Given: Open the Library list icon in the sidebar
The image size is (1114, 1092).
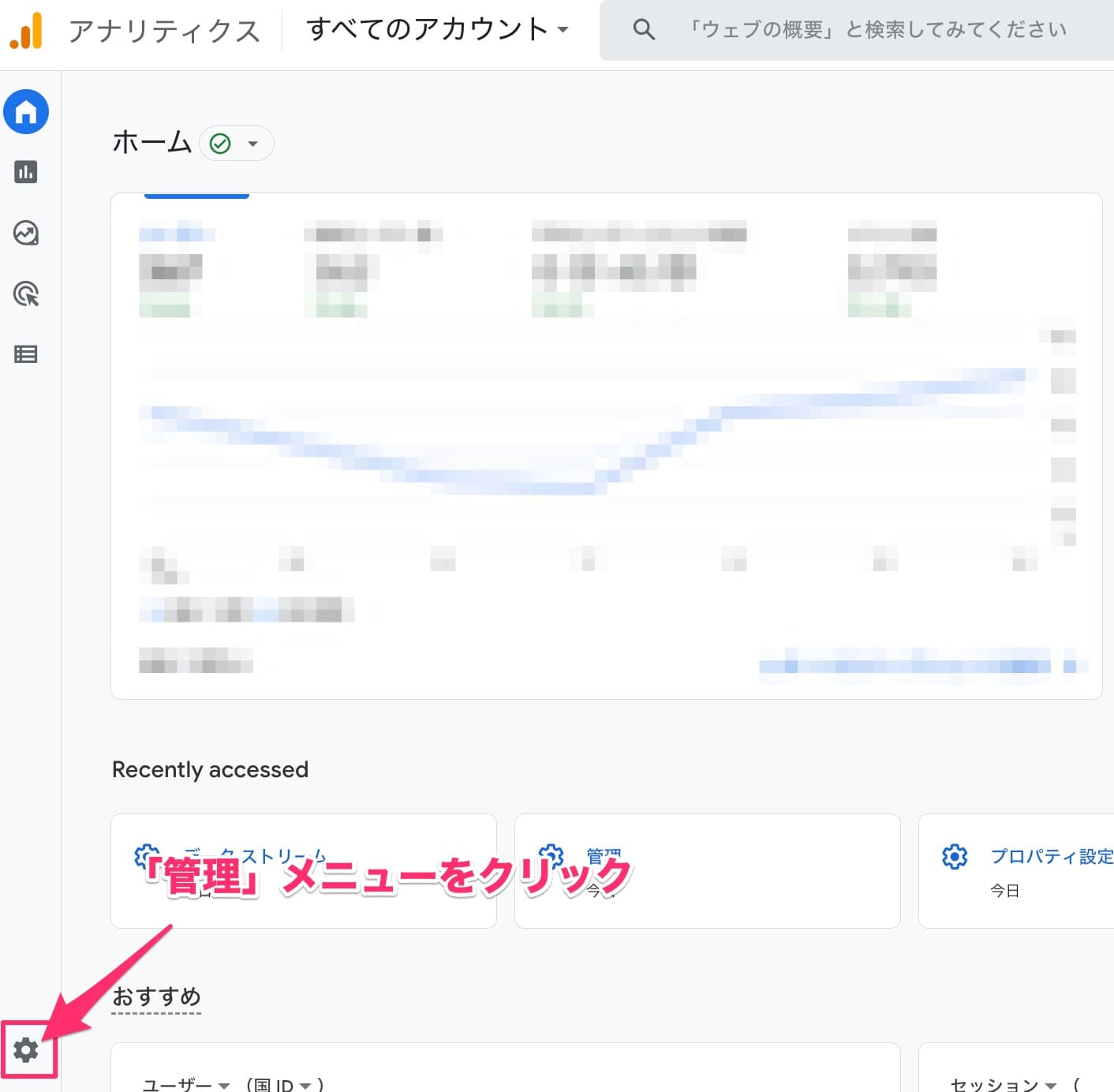Looking at the screenshot, I should [26, 354].
